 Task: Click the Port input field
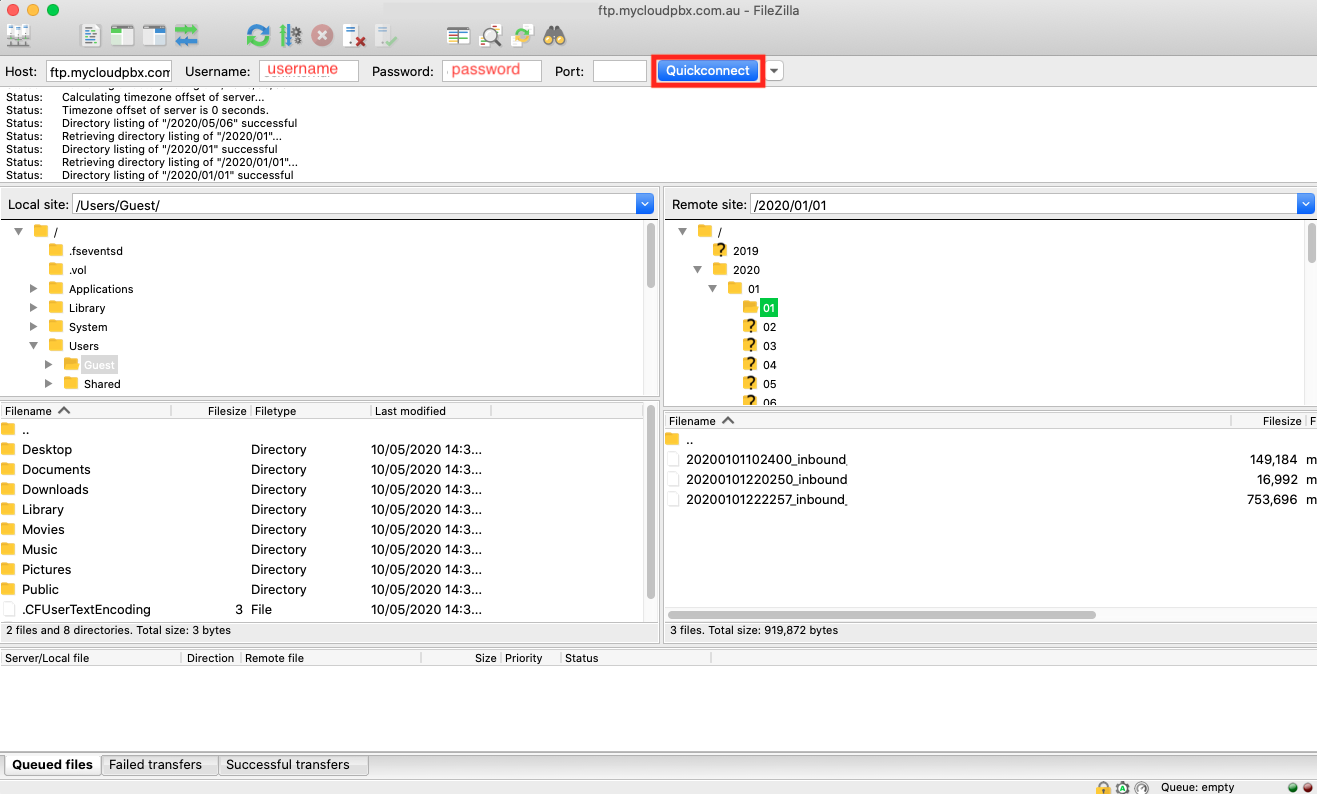620,71
